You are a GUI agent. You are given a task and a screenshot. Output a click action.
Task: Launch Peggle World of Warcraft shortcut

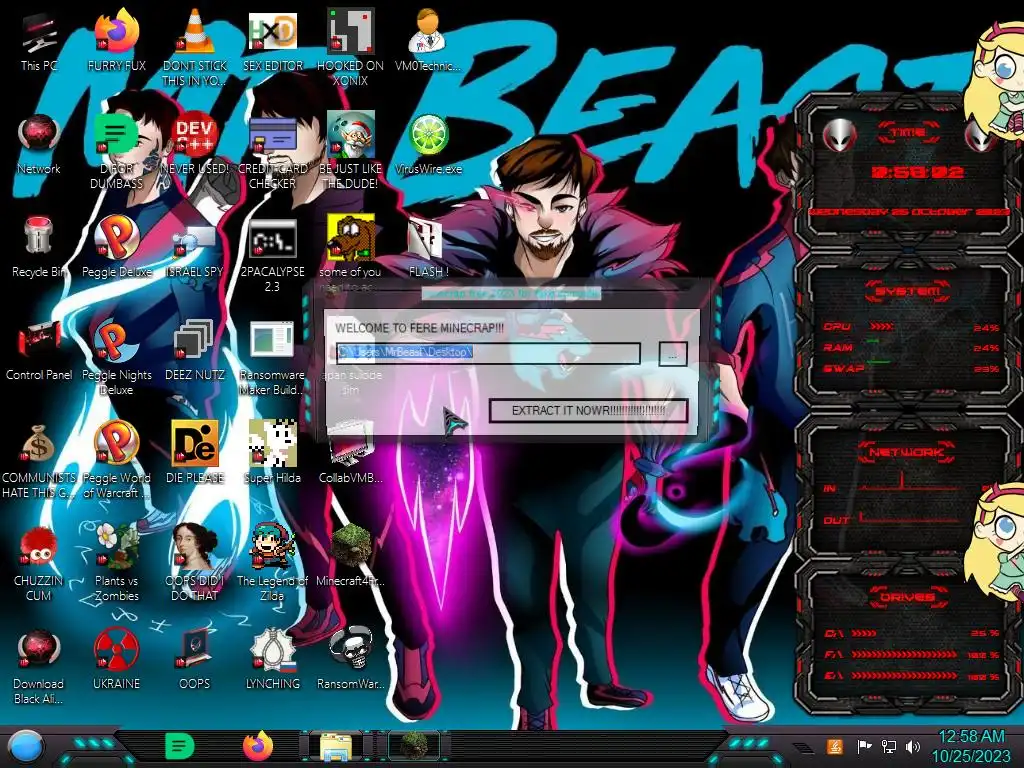116,444
